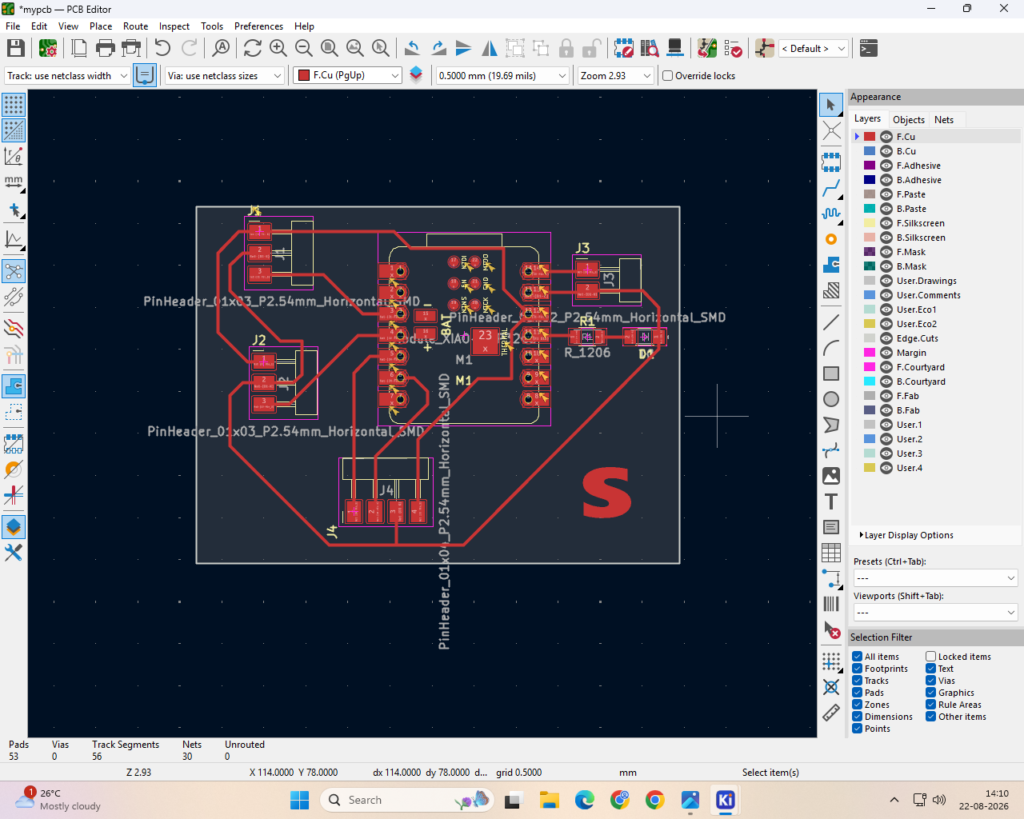
Task: Click the Find search icon
Action: click(221, 48)
